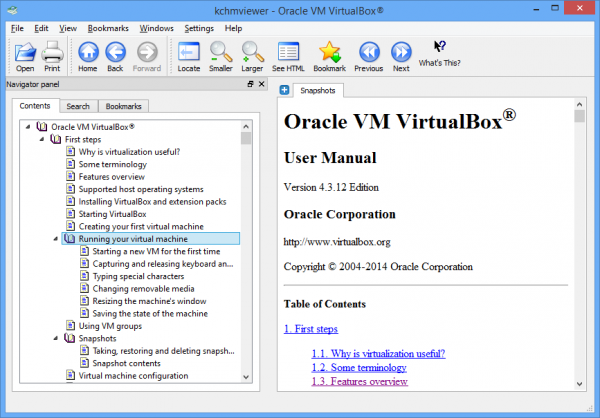Show page source via See HTML icon
This screenshot has height=418, width=600.
point(288,57)
